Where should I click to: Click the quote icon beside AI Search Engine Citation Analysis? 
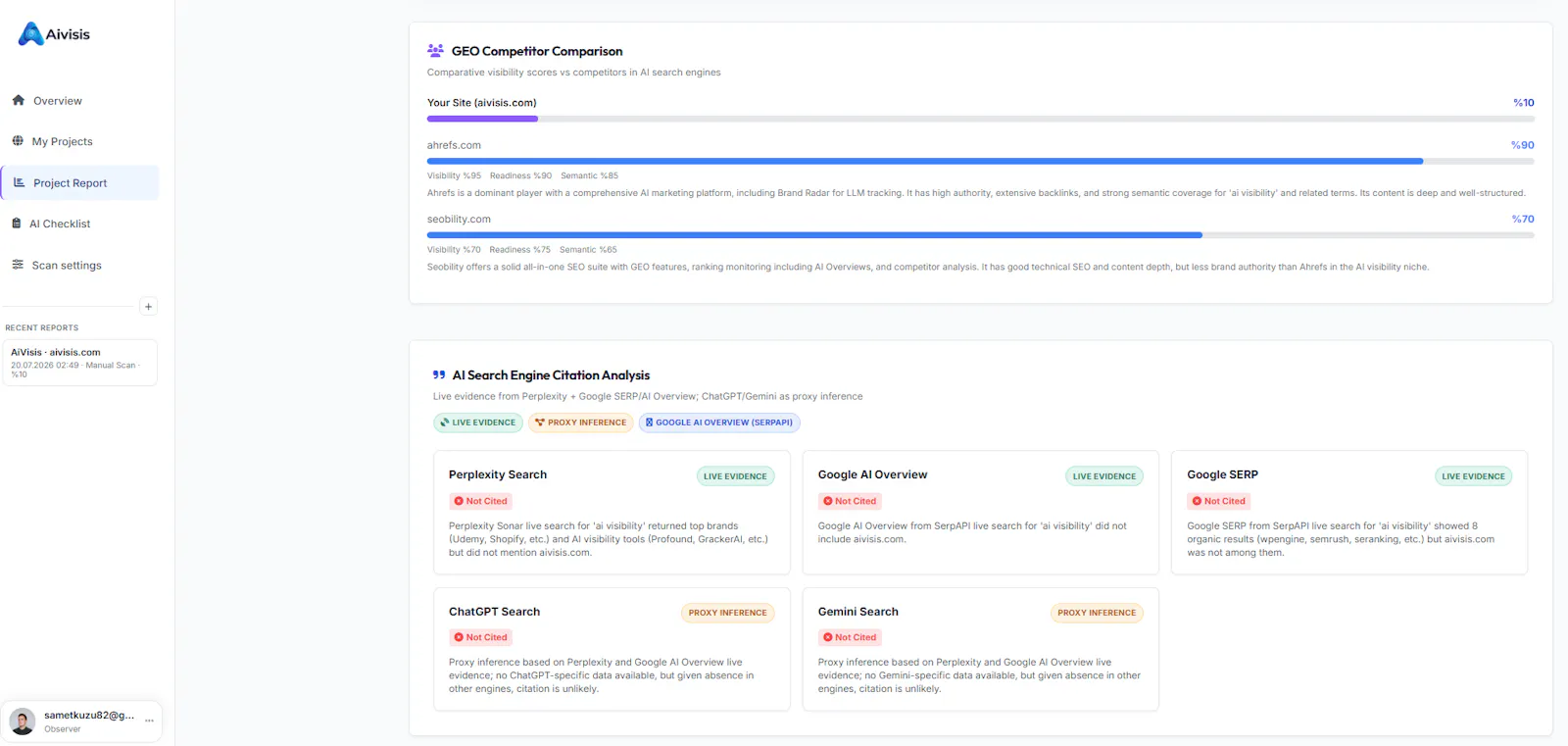(439, 375)
